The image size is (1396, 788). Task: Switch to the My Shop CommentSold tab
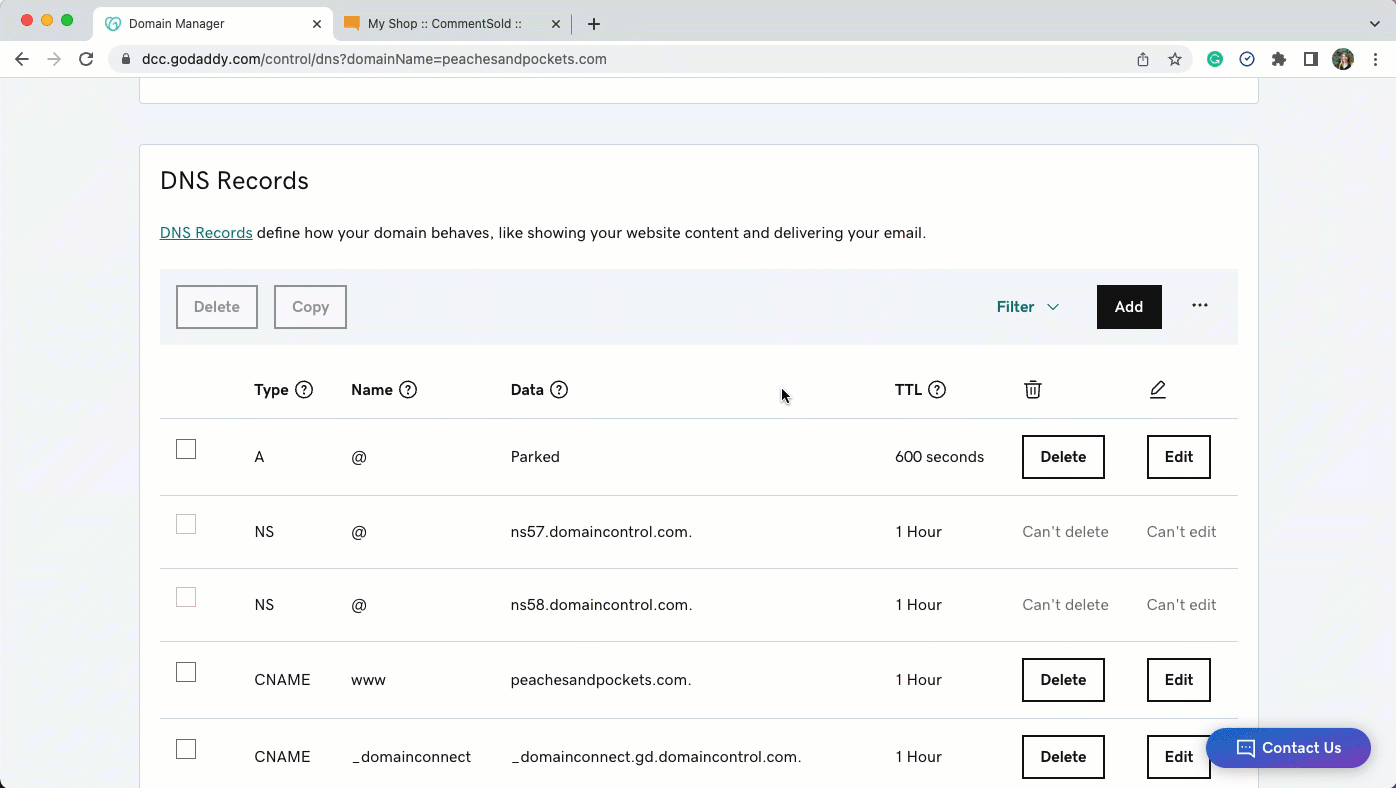coord(444,23)
